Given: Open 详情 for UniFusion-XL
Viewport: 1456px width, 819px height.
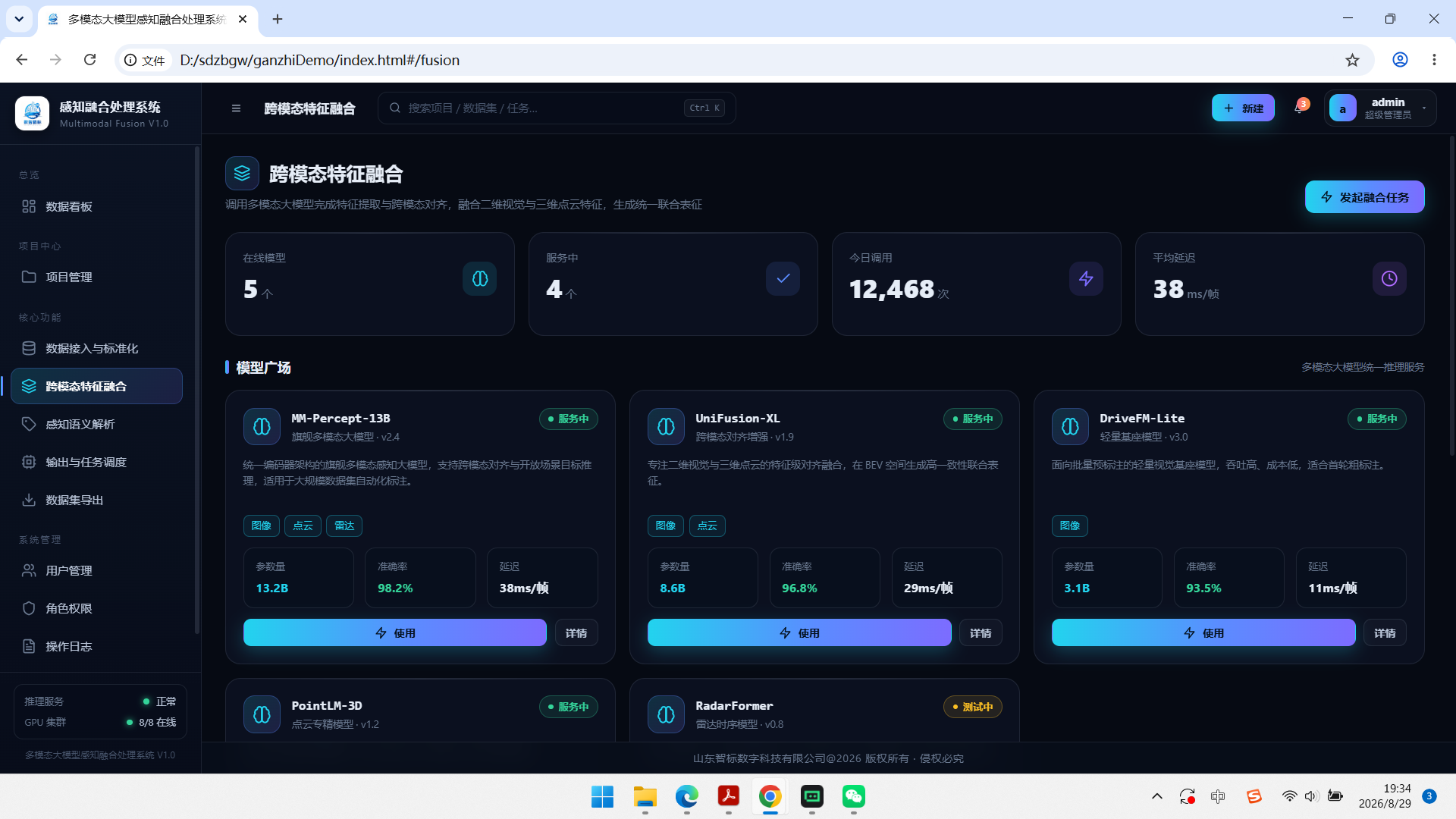Looking at the screenshot, I should [980, 632].
